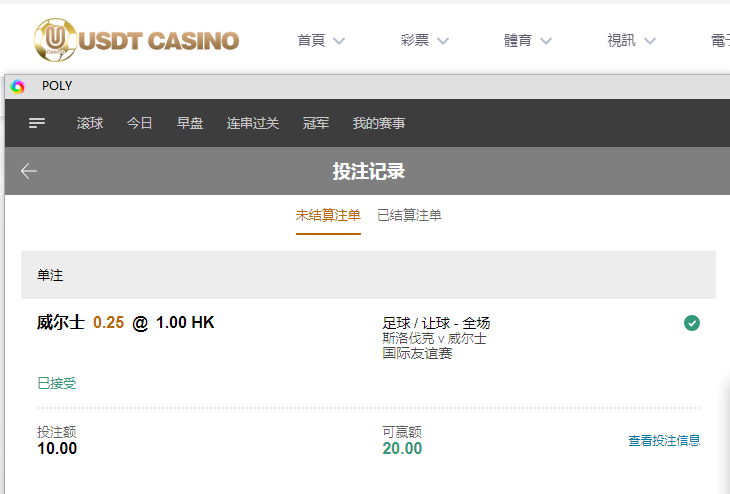Click the POLY window colorful icon

point(18,86)
